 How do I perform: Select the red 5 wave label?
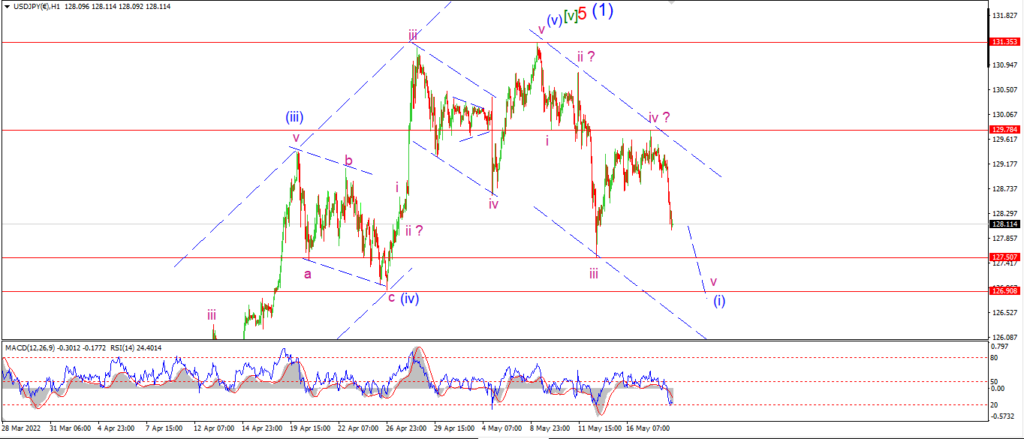(583, 12)
